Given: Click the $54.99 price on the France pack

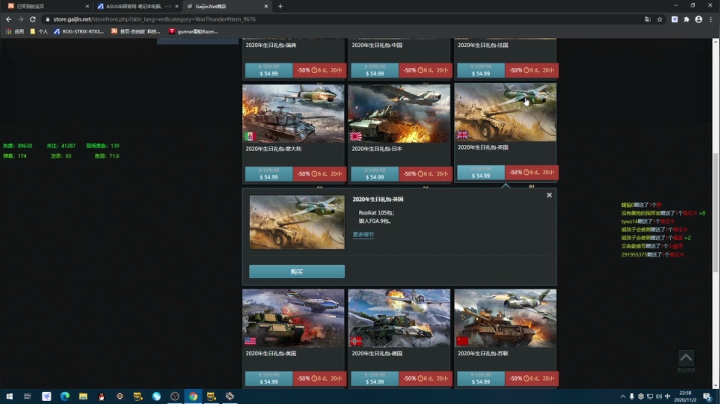Looking at the screenshot, I should point(481,70).
